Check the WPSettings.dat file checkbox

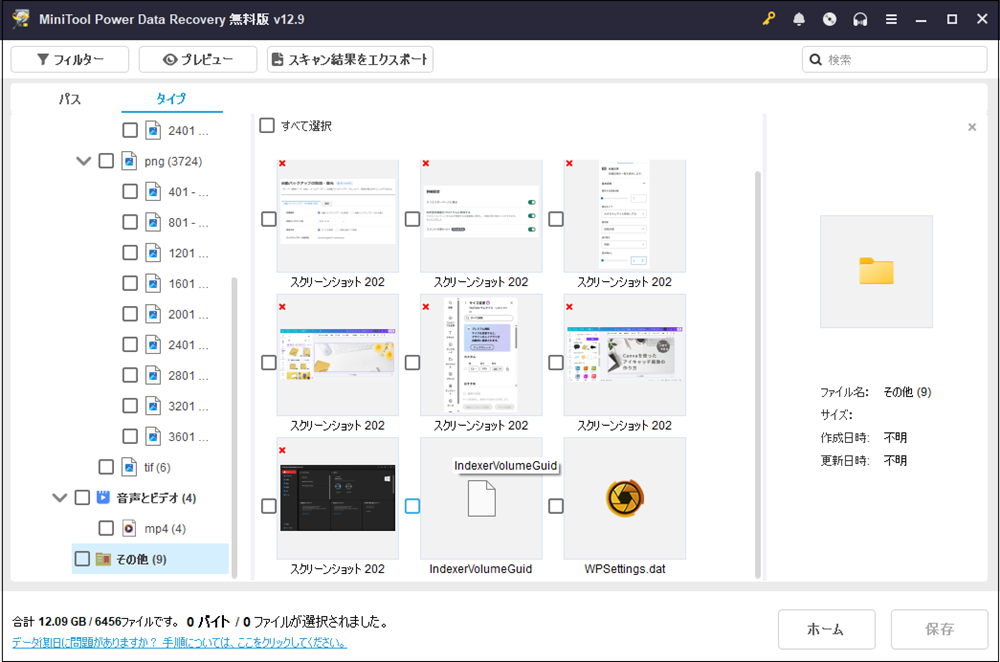[556, 506]
